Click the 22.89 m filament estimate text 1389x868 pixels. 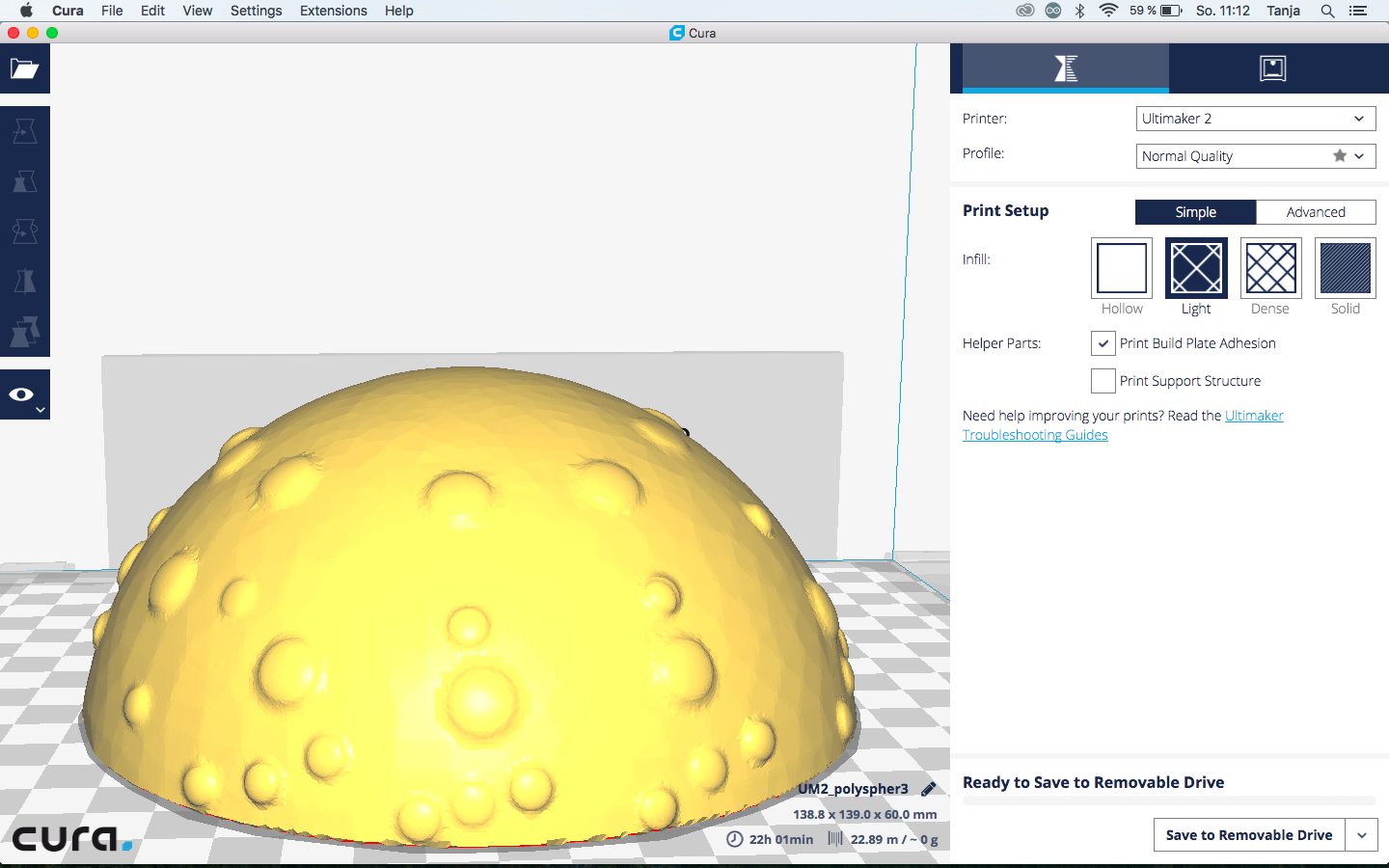(x=894, y=839)
